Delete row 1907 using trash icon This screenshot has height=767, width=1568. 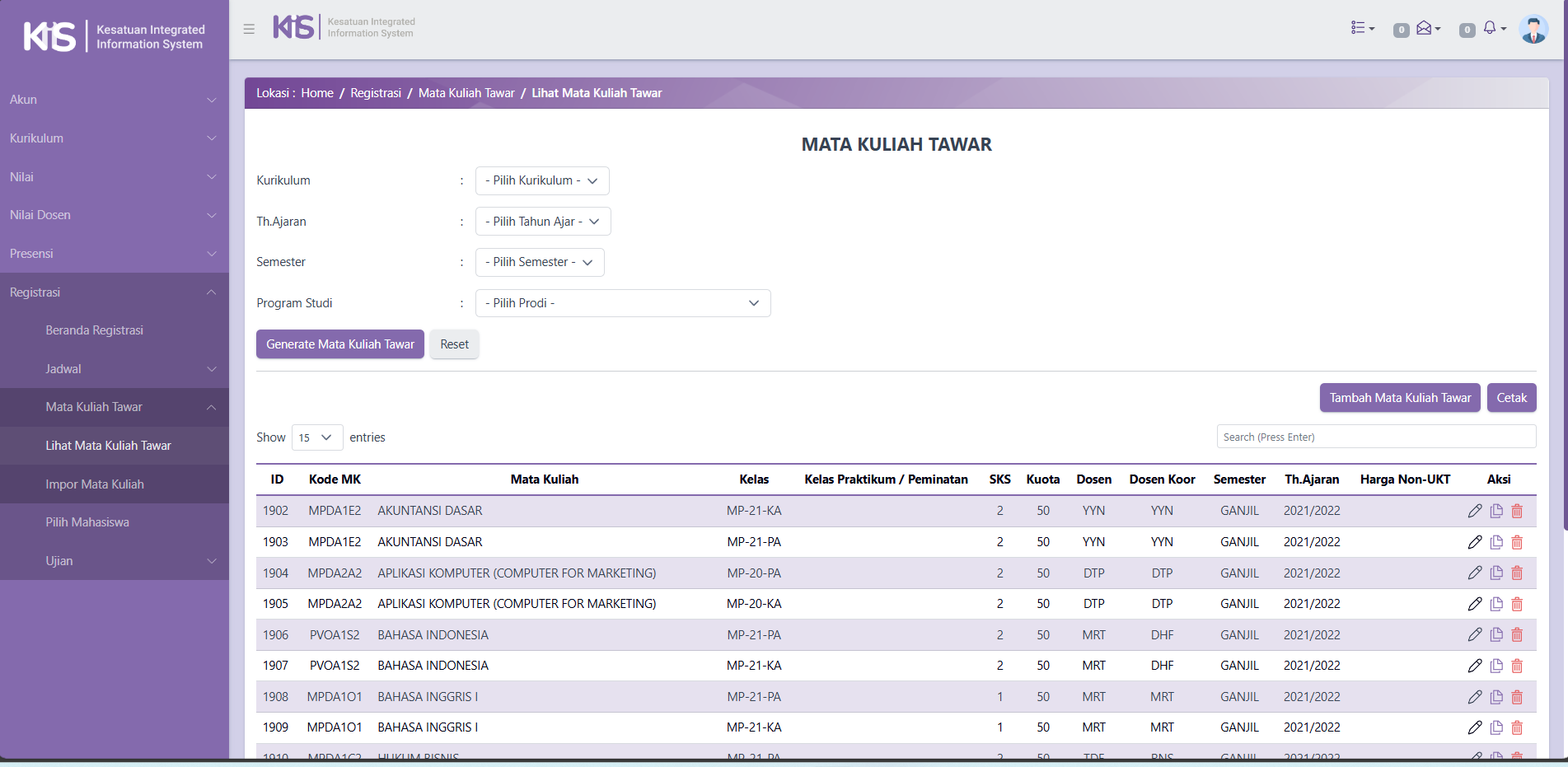coord(1517,666)
